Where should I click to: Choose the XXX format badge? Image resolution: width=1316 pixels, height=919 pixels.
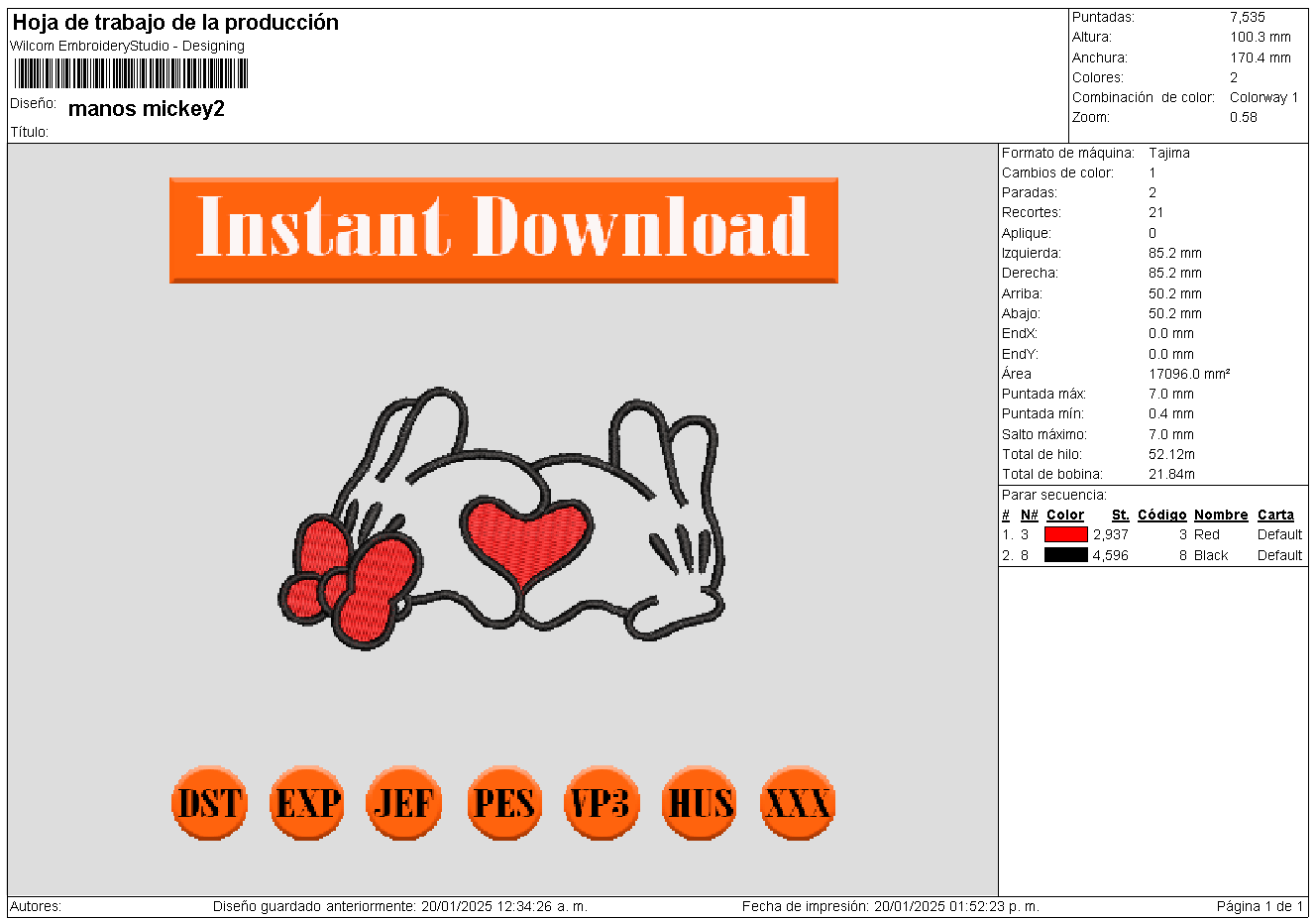tap(798, 803)
